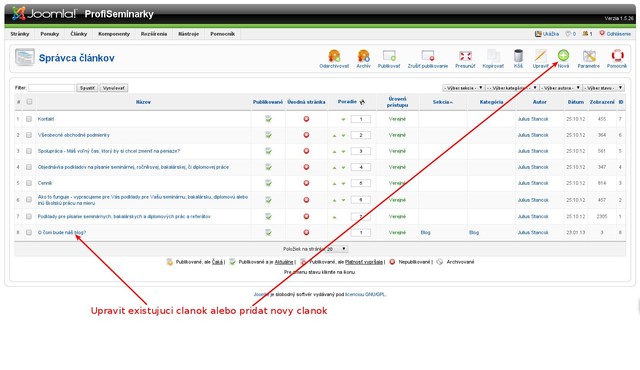Toggle published status of Kontakt article
Viewport: 640px width, 370px height.
pos(268,119)
